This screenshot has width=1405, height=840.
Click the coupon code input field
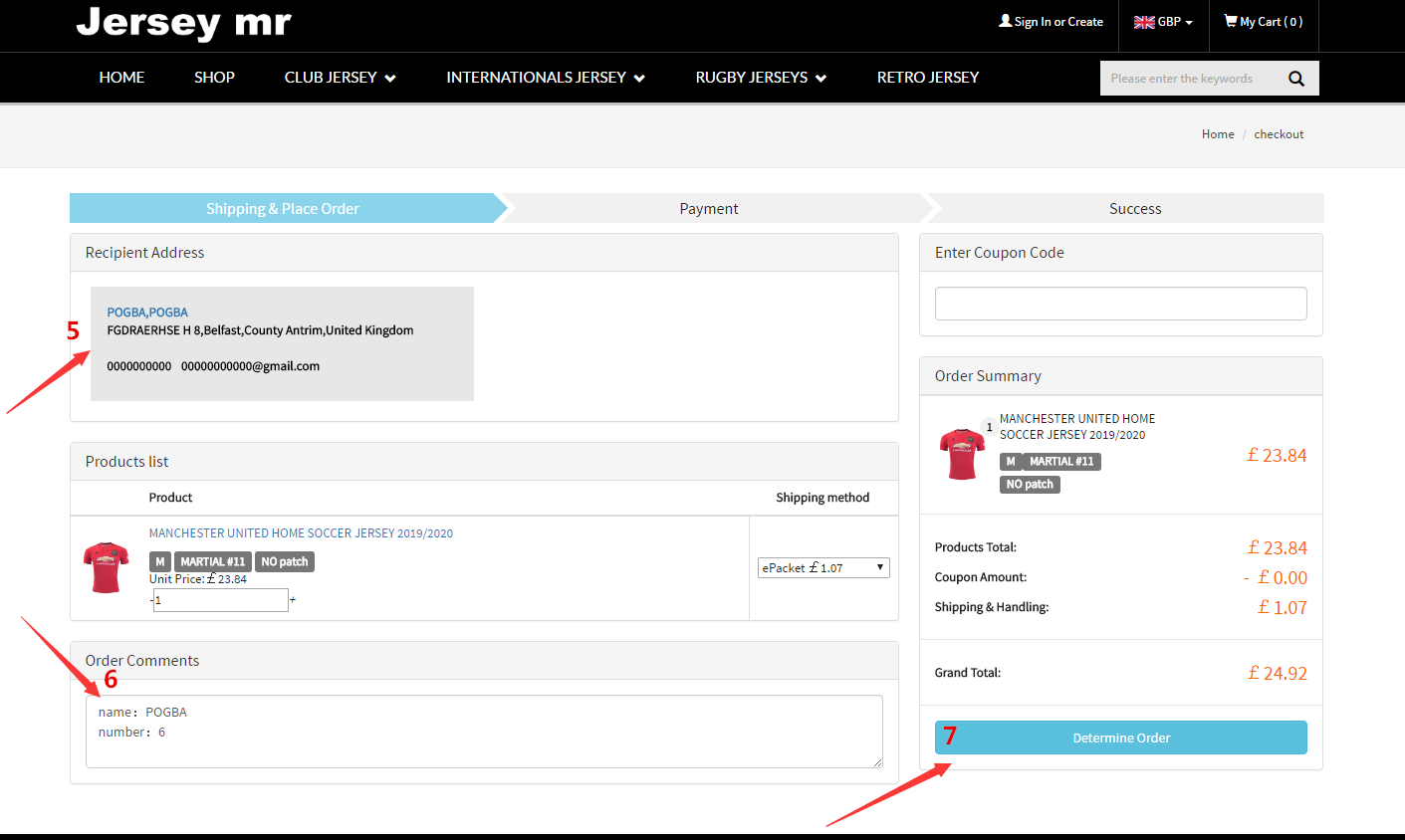coord(1121,304)
